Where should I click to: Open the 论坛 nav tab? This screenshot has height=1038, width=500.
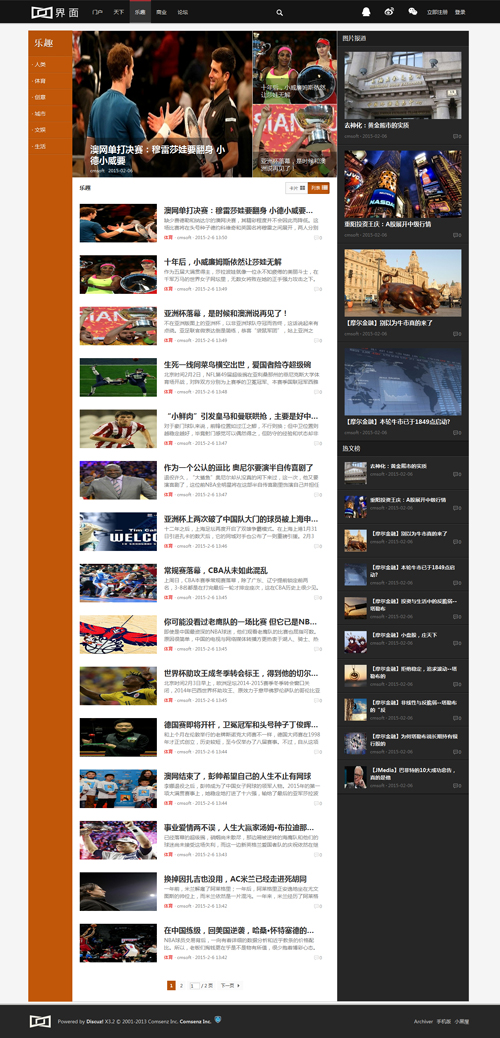(x=182, y=12)
